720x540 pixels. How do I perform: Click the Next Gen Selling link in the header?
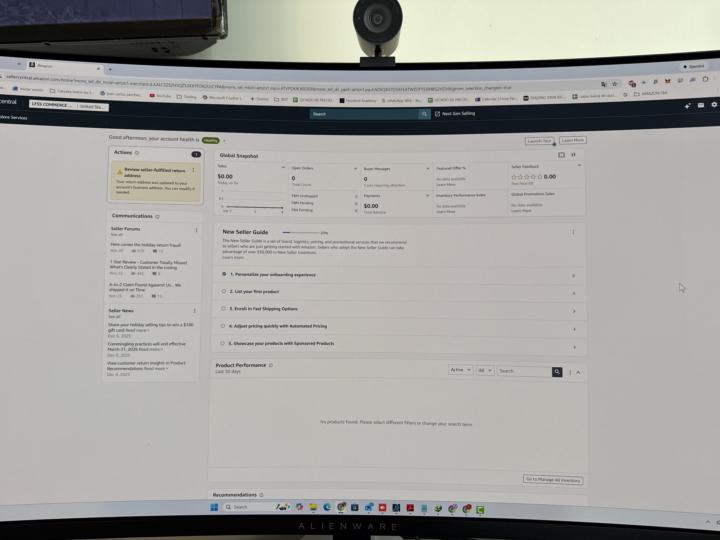455,113
